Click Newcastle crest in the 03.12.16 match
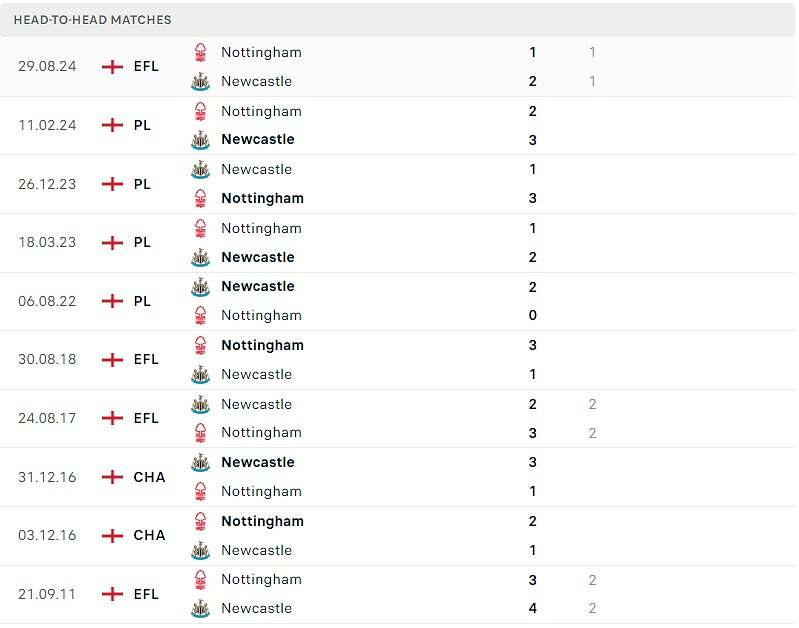The image size is (799, 628). tap(201, 550)
